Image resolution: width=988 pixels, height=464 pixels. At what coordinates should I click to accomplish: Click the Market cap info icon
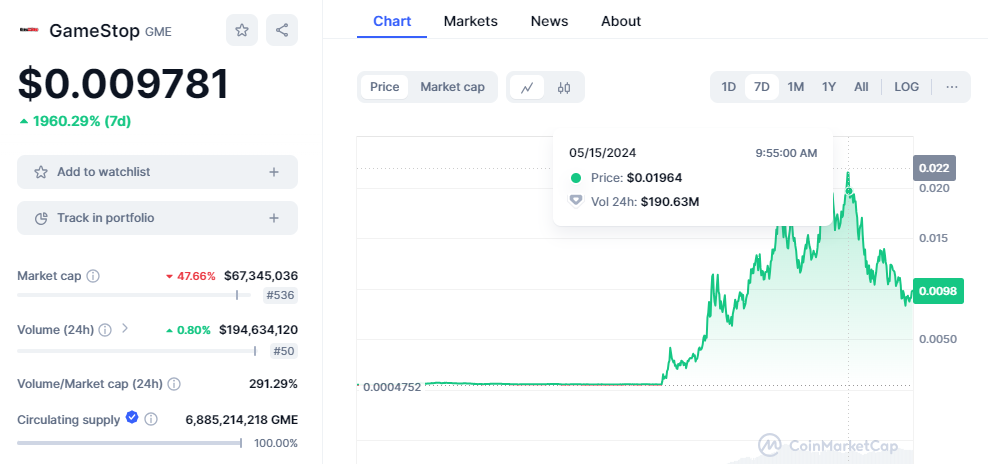coord(93,276)
